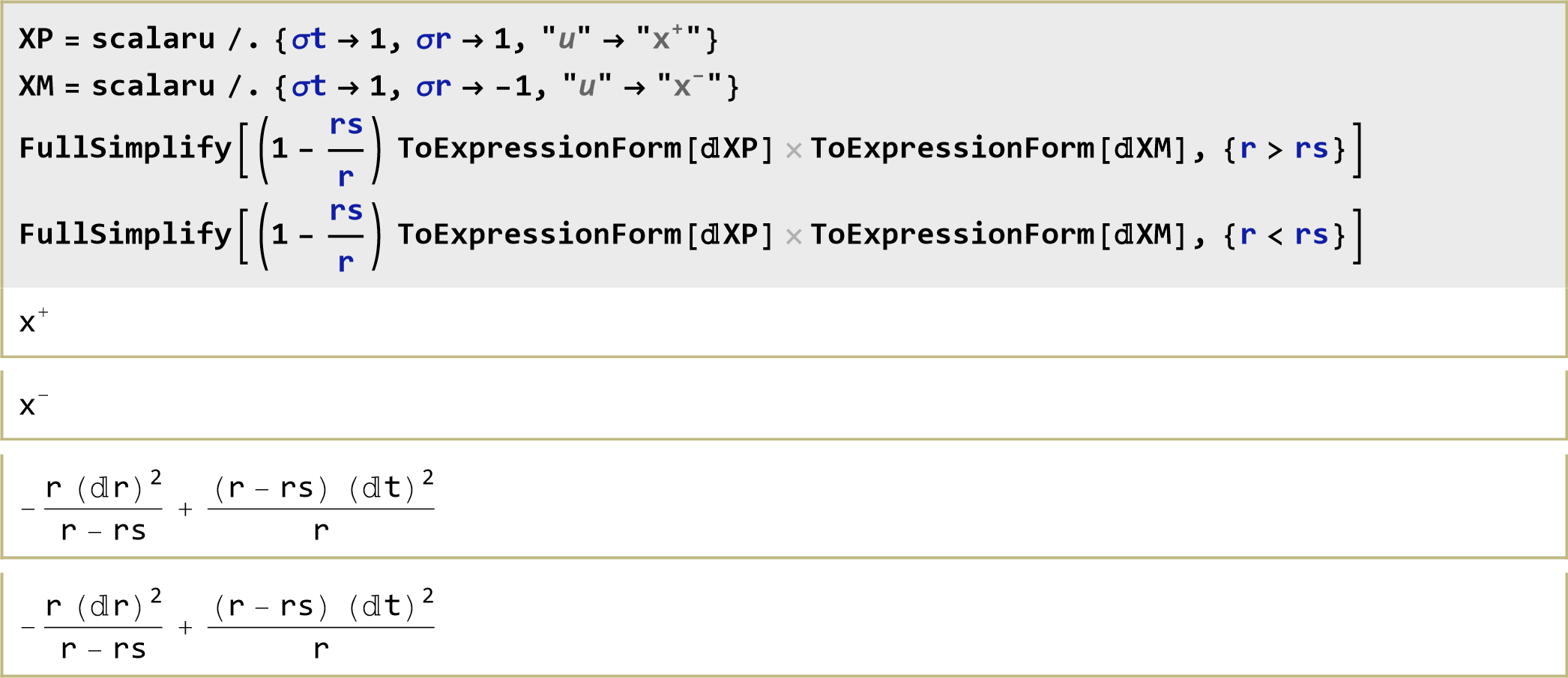The width and height of the screenshot is (1568, 678).
Task: Click FullSimplify in the line with r > rs
Action: (x=125, y=148)
